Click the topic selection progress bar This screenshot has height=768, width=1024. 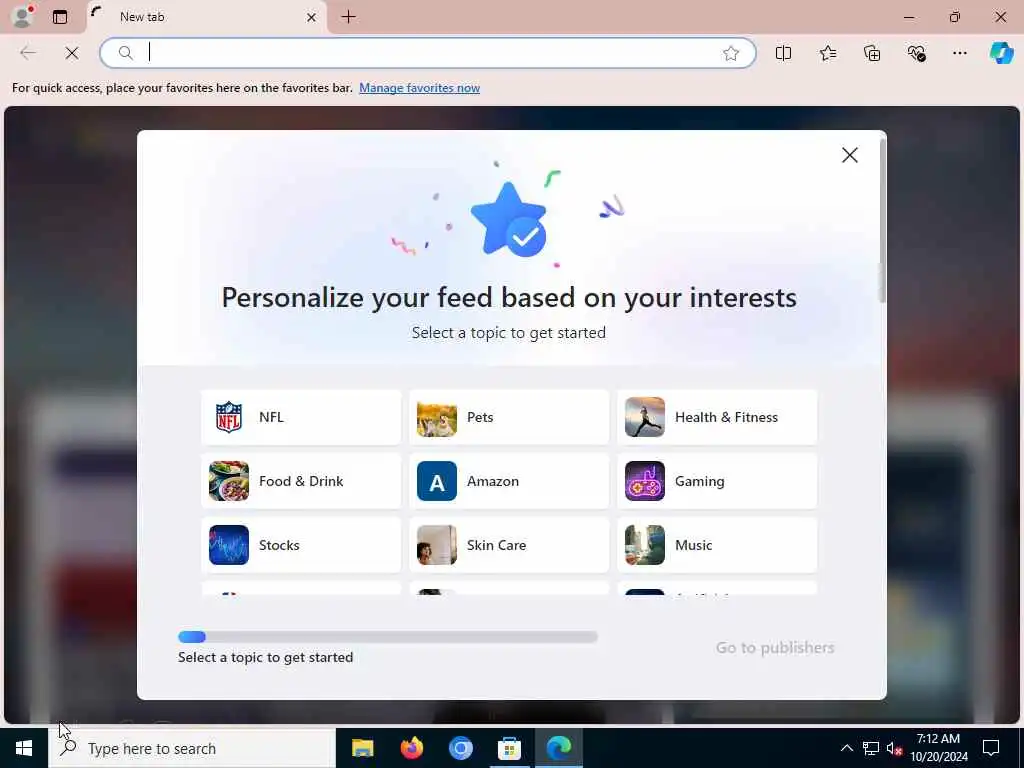[x=388, y=637]
